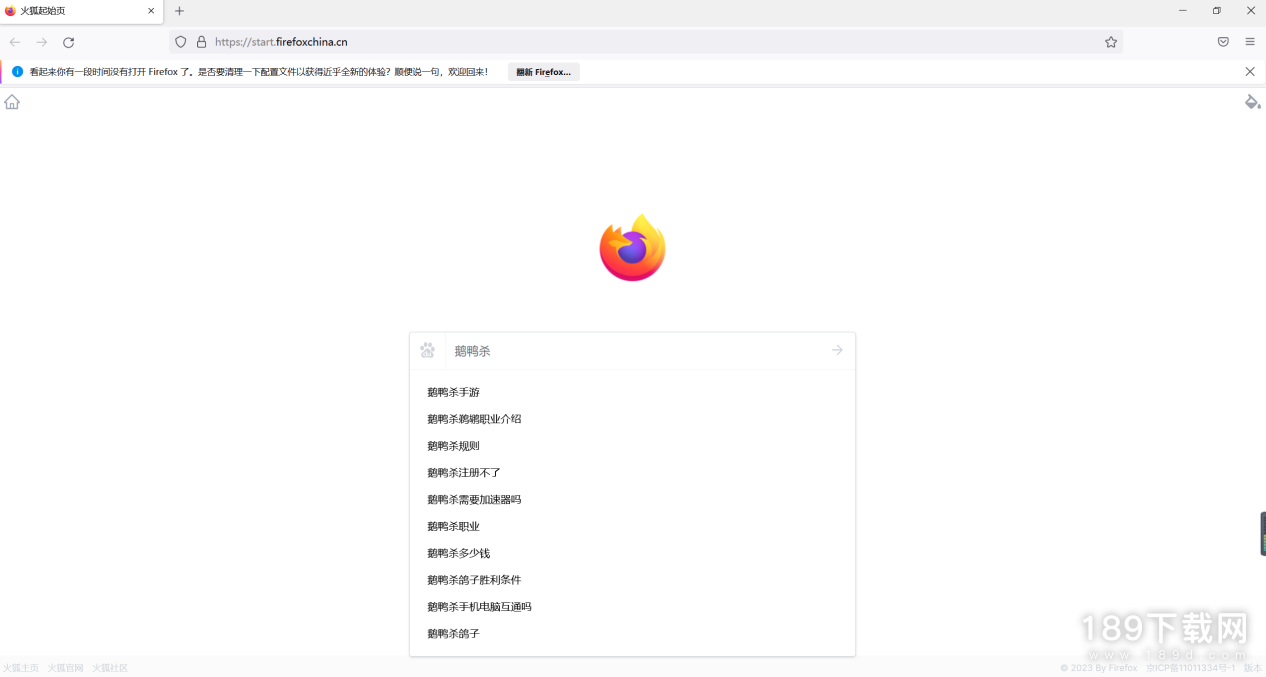
Task: Click the paint bucket theme icon
Action: click(1252, 102)
